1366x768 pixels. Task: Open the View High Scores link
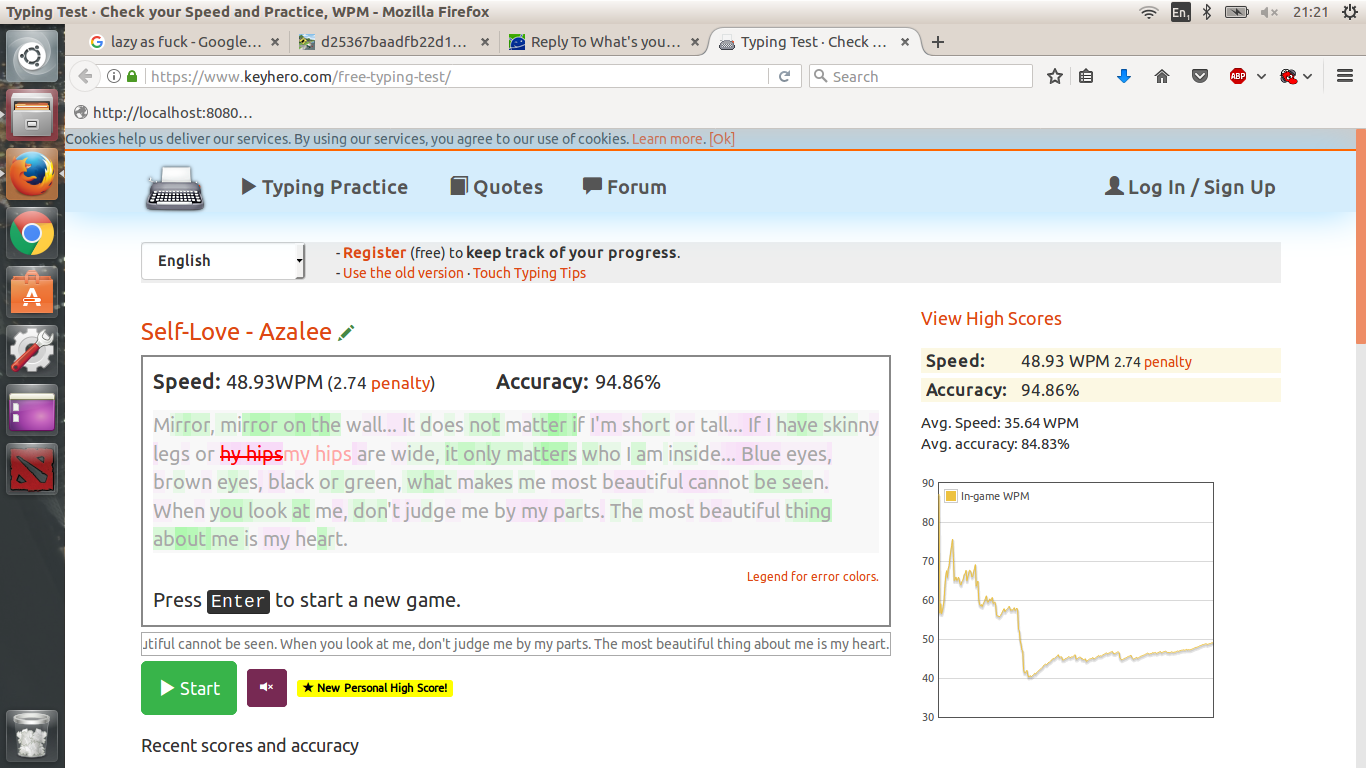(991, 319)
